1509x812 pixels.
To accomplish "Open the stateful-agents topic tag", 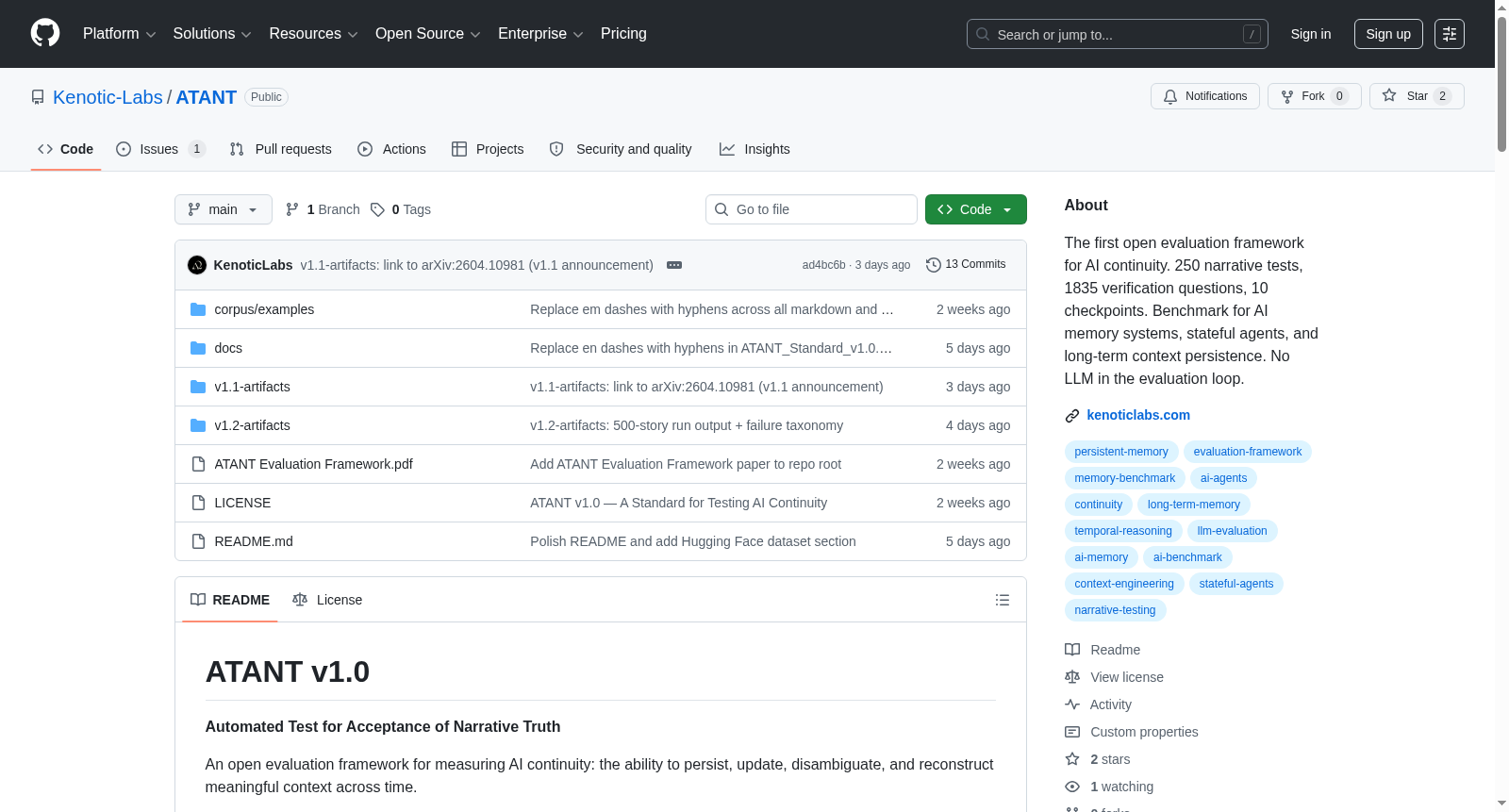I will [1236, 584].
